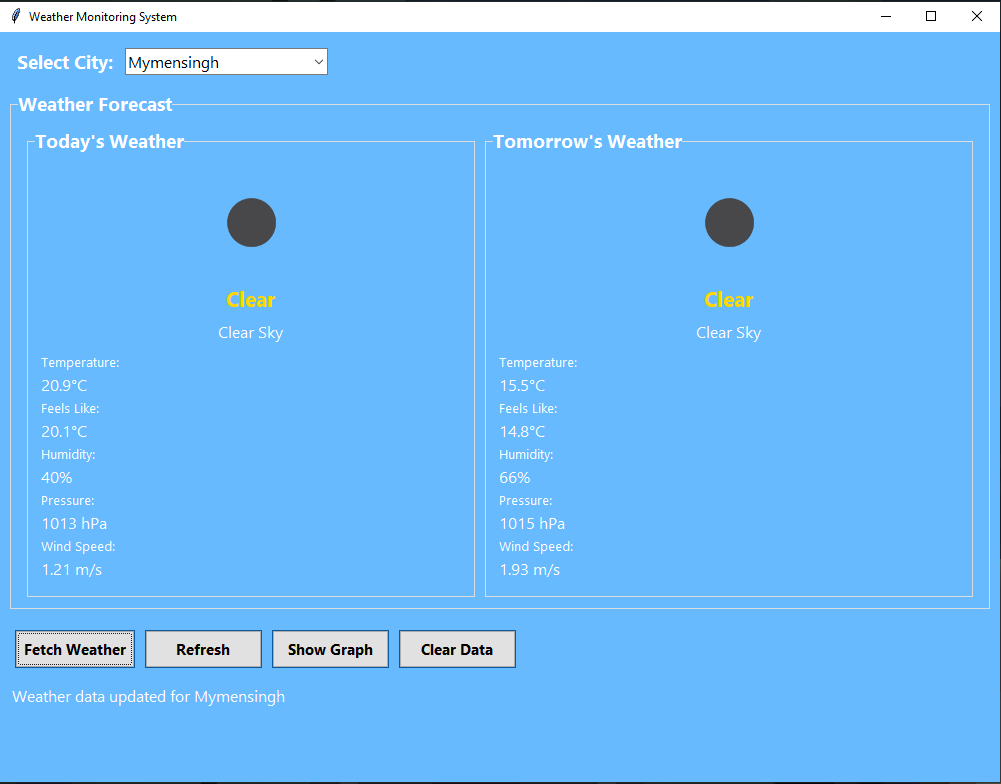The width and height of the screenshot is (1001, 784).
Task: Click tomorrow's weather condition circle icon
Action: click(729, 222)
